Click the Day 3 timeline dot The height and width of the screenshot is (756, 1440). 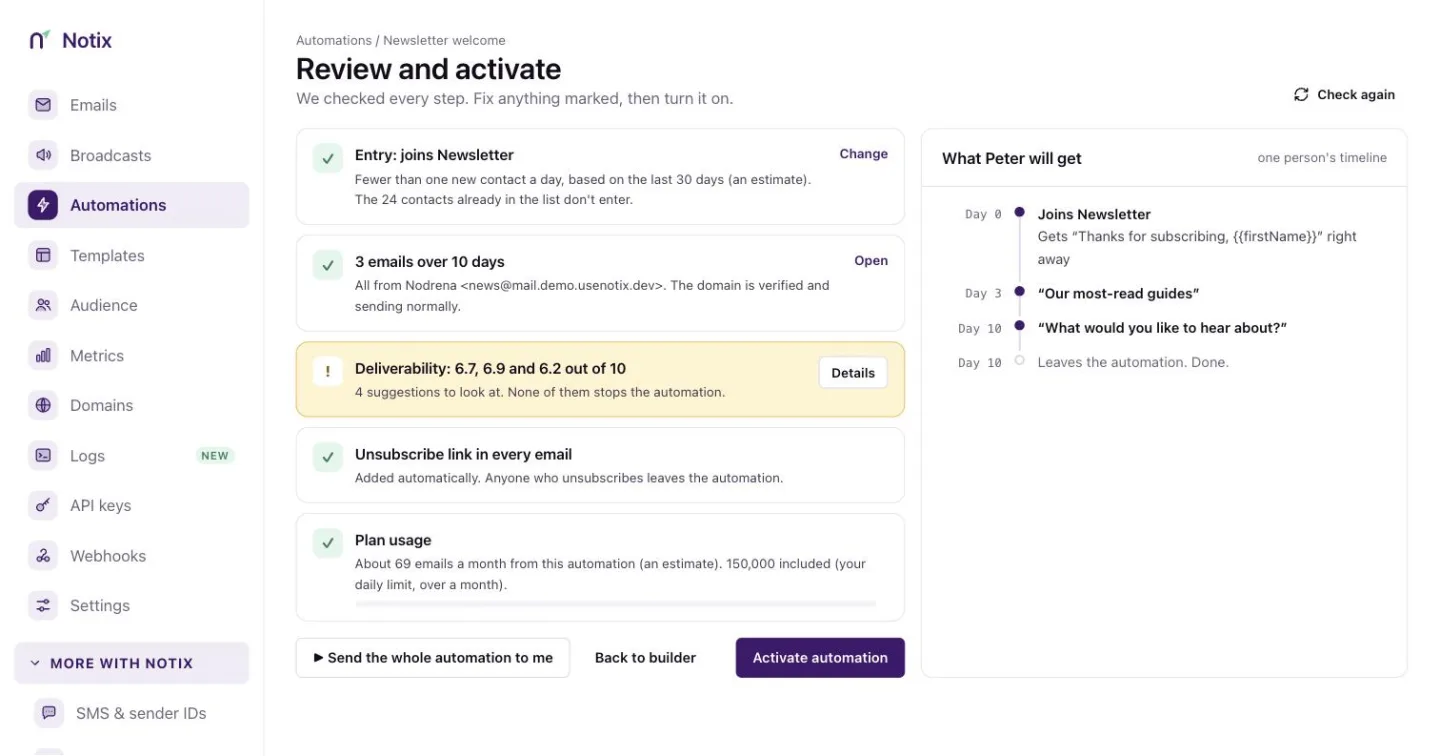1019,291
